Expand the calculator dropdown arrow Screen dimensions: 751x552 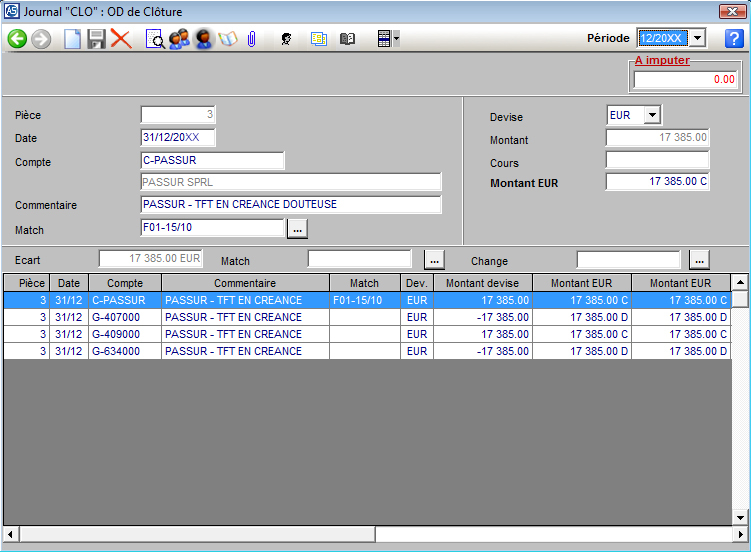click(397, 39)
